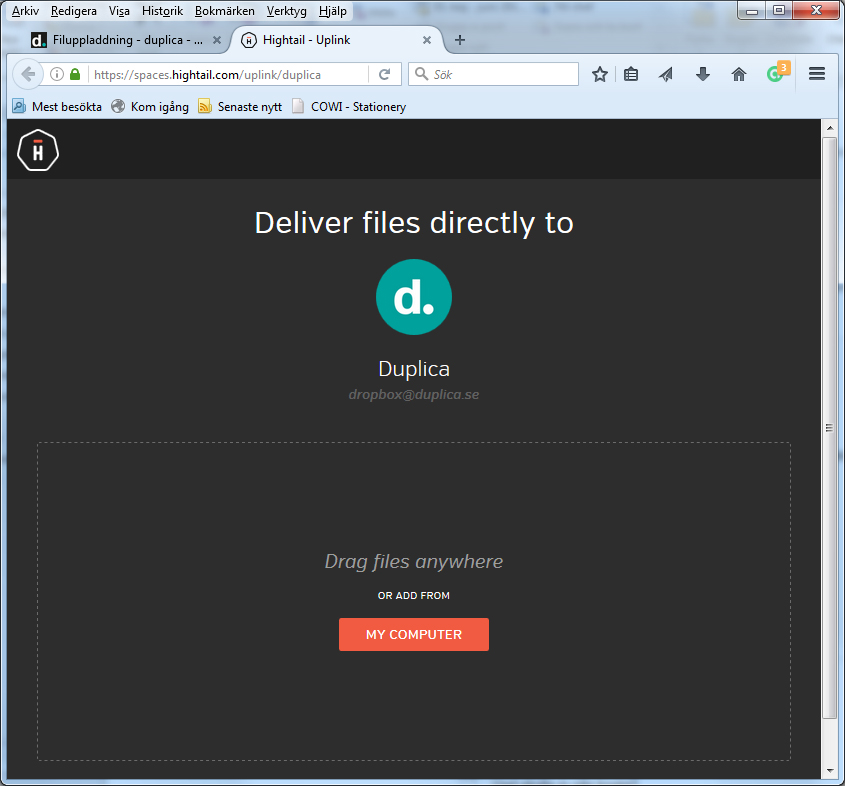Viewport: 845px width, 786px height.
Task: Open the green extension icon with badge 3
Action: 776,73
